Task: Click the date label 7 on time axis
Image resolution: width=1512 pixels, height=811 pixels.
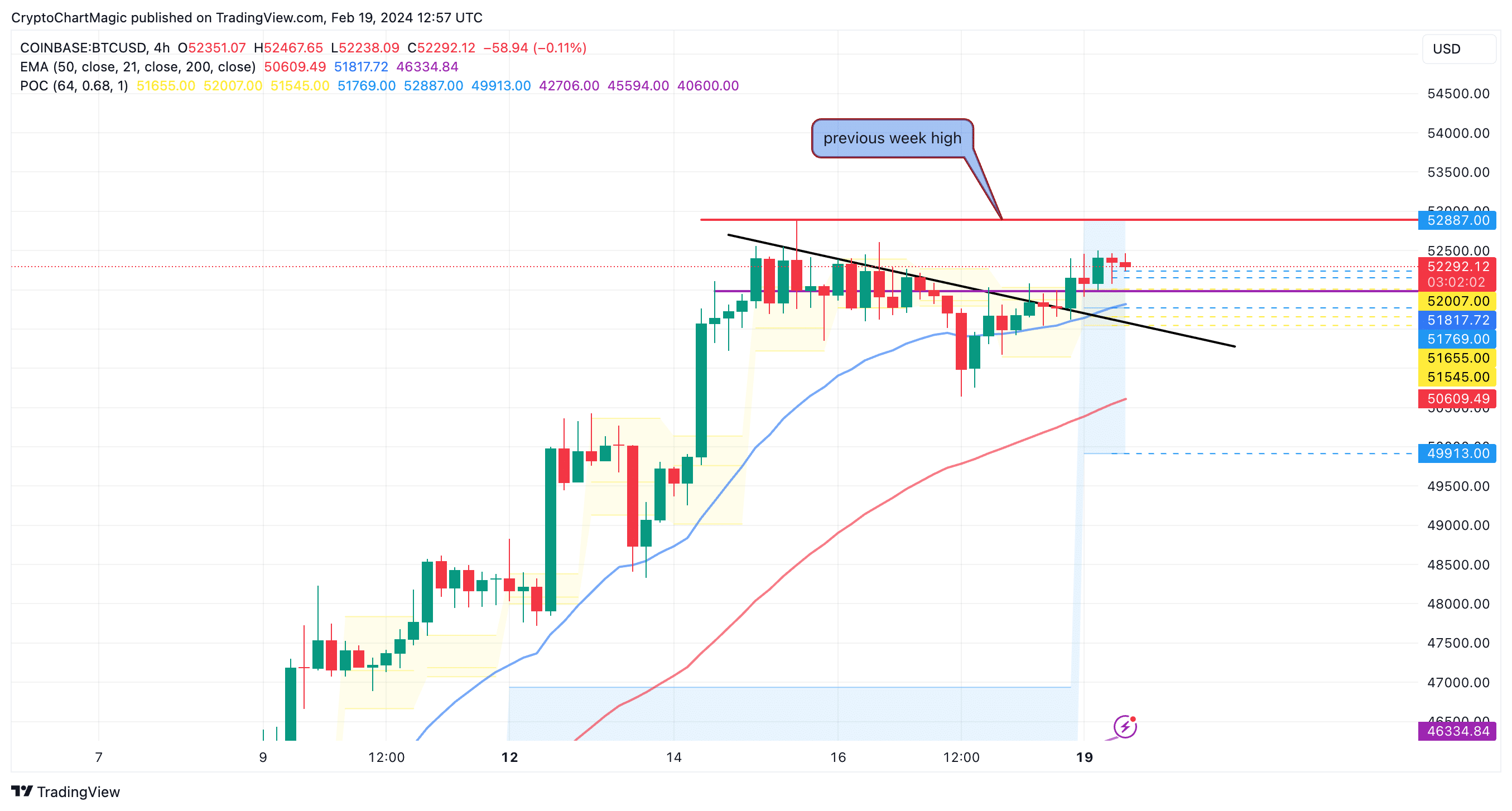Action: [x=99, y=757]
